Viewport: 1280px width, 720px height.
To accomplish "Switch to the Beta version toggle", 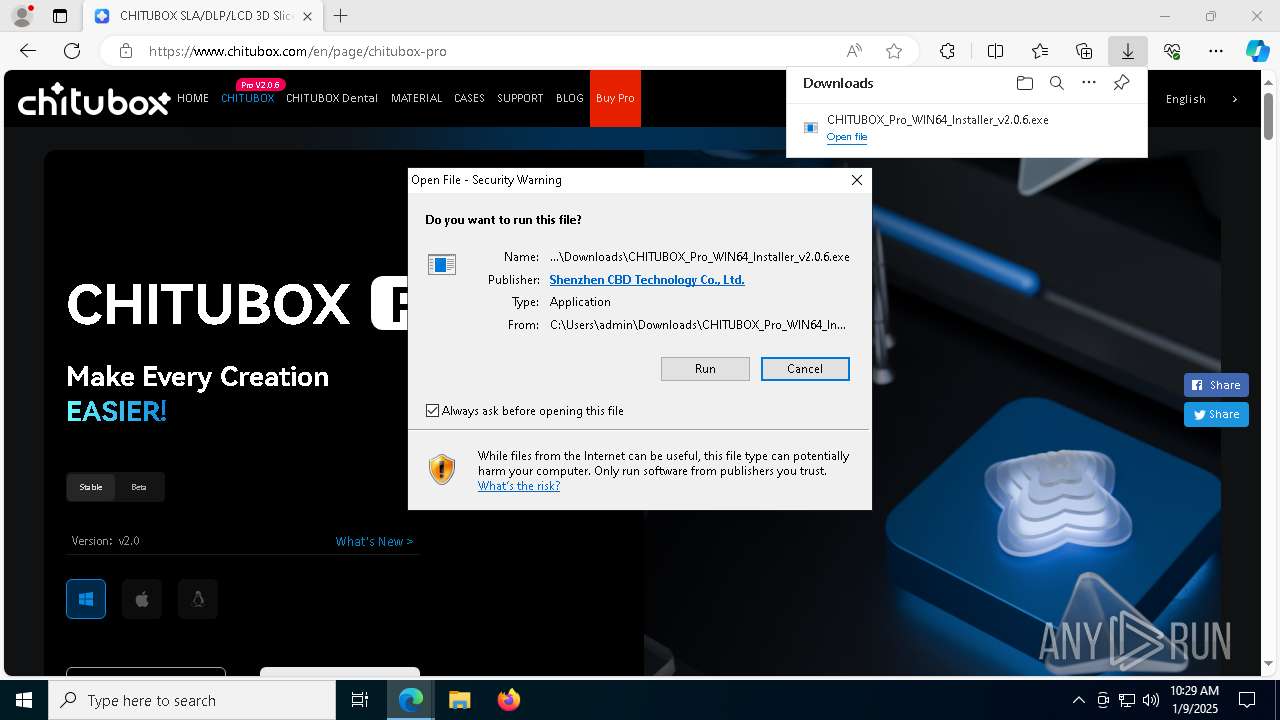I will [x=139, y=487].
